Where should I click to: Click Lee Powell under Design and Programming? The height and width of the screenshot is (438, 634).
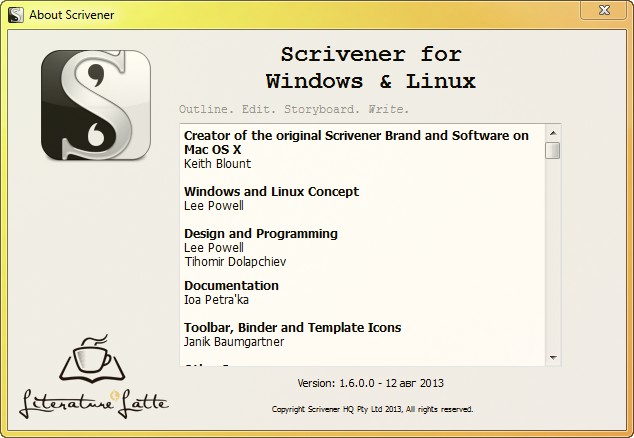coord(214,248)
